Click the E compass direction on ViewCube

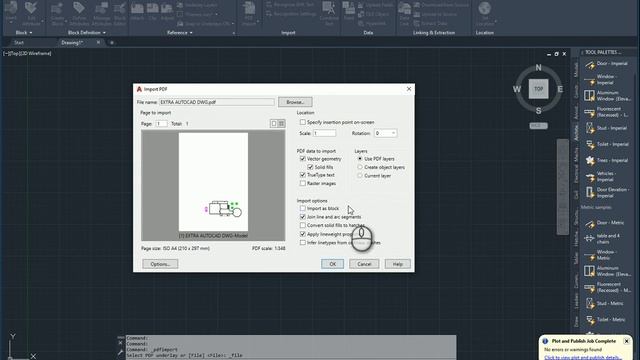pyautogui.click(x=560, y=89)
